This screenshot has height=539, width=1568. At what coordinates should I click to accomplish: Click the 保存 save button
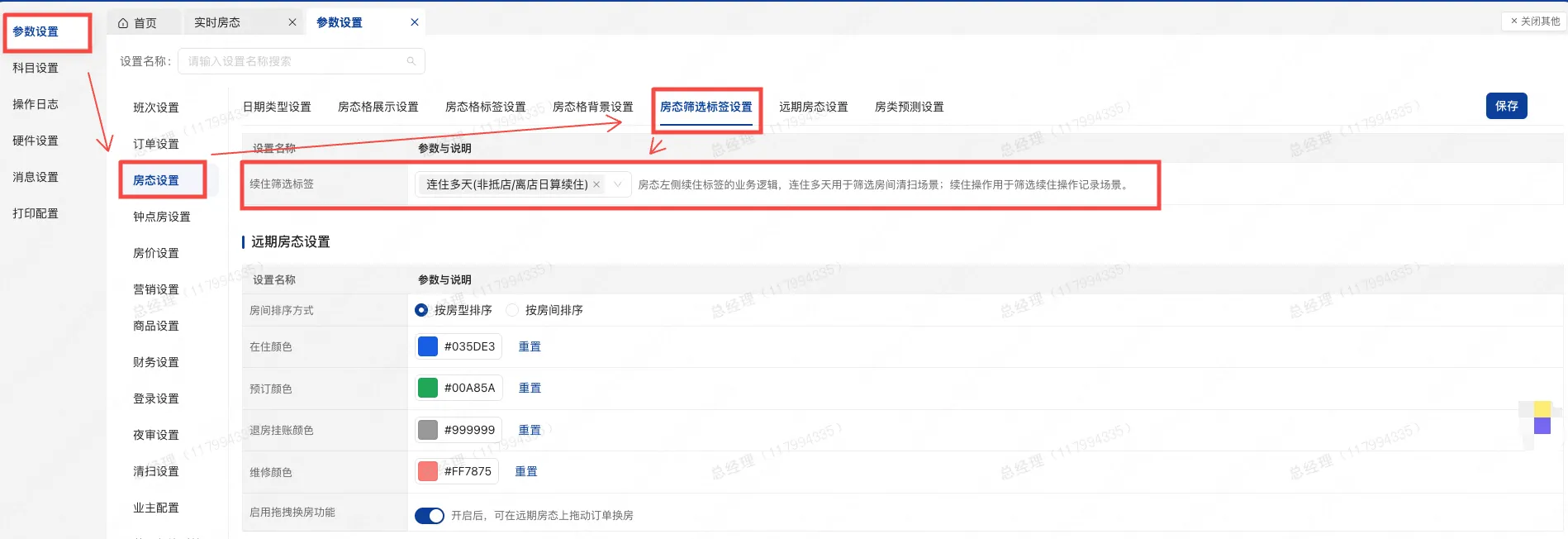1506,106
